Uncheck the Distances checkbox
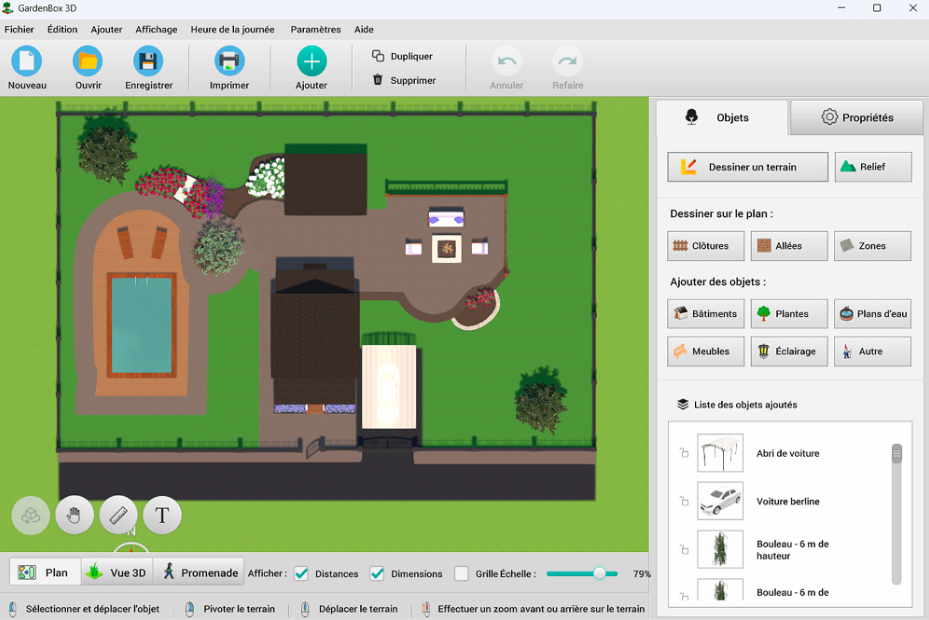Viewport: 929px width, 620px height. [301, 574]
